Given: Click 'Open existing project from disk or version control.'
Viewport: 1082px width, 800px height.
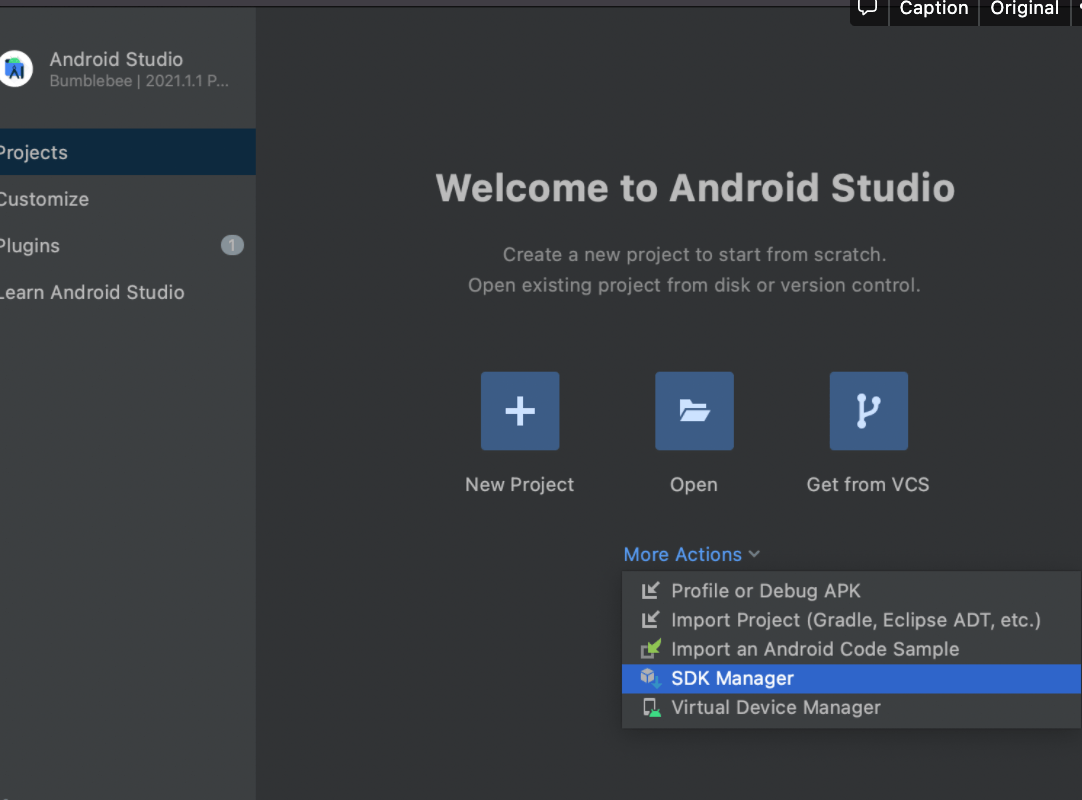Looking at the screenshot, I should (x=694, y=285).
